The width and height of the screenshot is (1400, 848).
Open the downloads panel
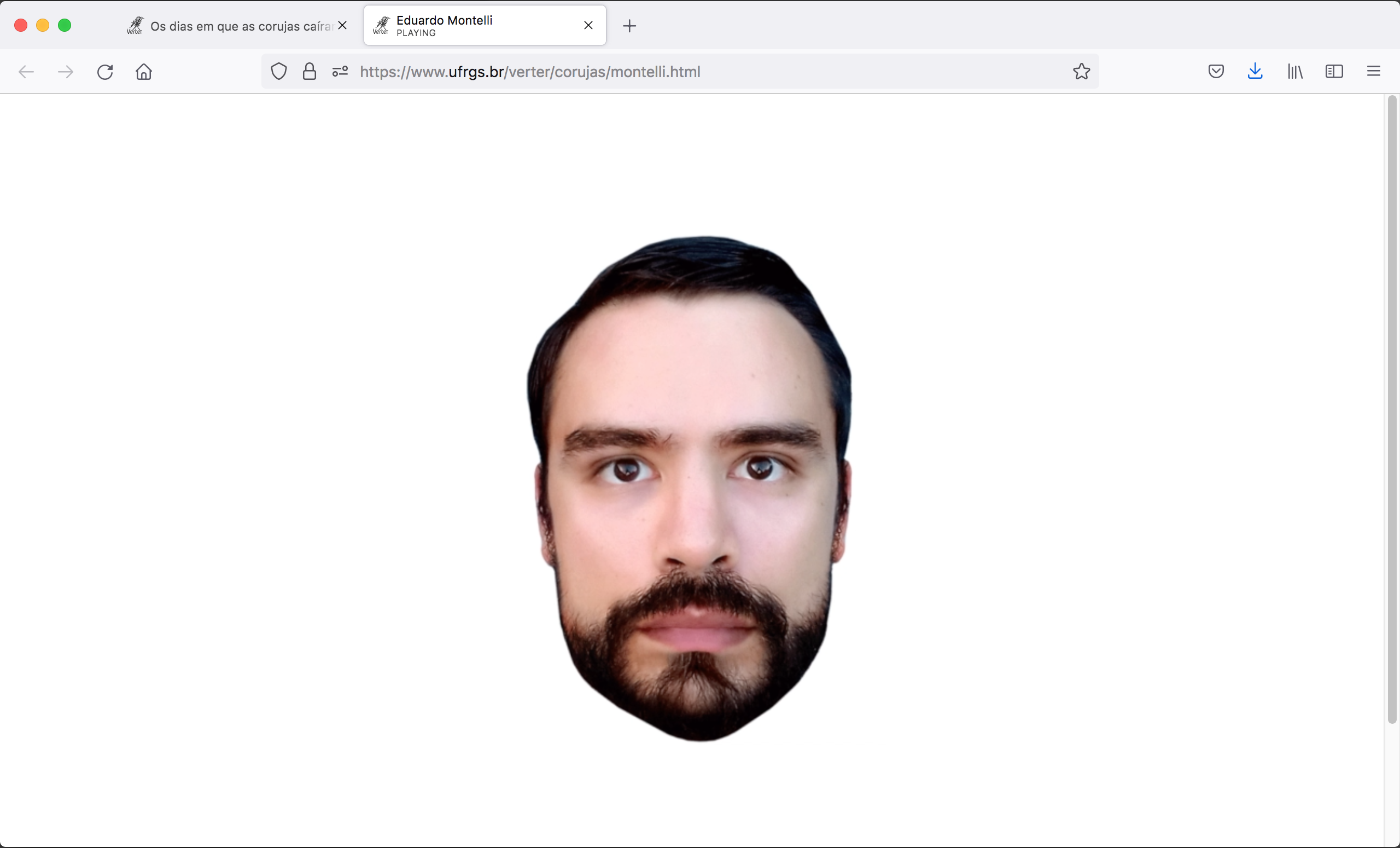click(x=1255, y=72)
